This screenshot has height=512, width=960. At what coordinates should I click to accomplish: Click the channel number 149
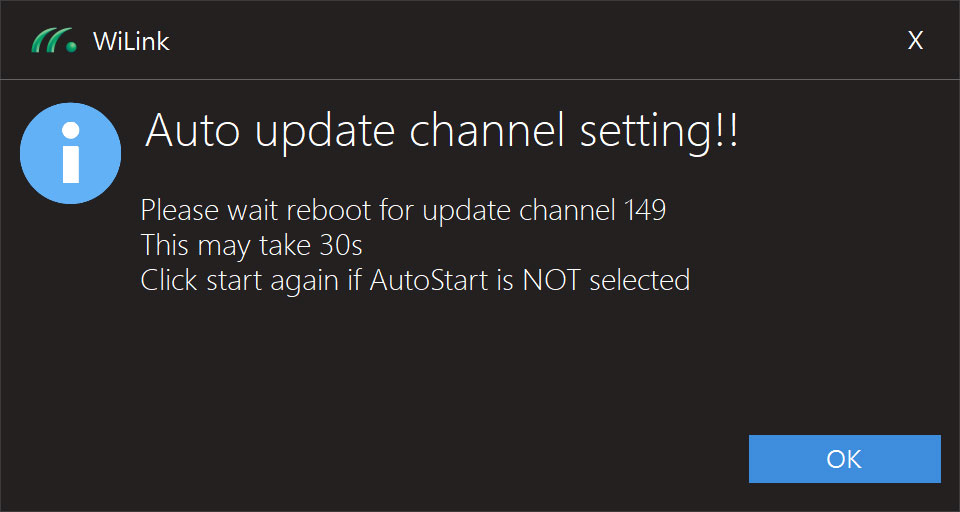[x=644, y=211]
